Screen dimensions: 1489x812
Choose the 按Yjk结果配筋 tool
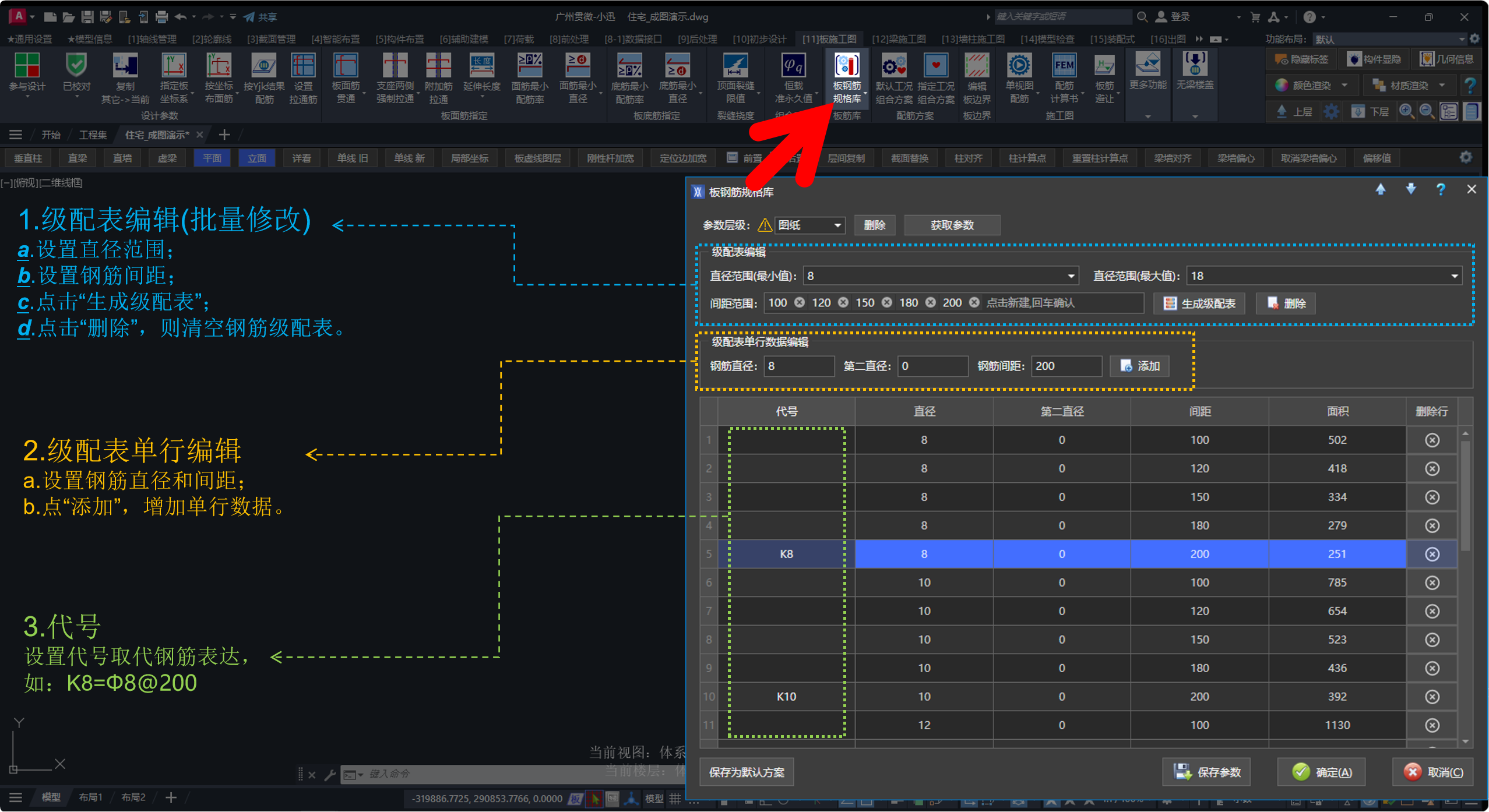click(264, 78)
